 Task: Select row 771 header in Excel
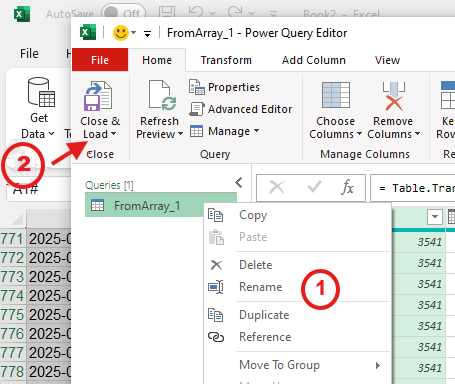point(13,239)
